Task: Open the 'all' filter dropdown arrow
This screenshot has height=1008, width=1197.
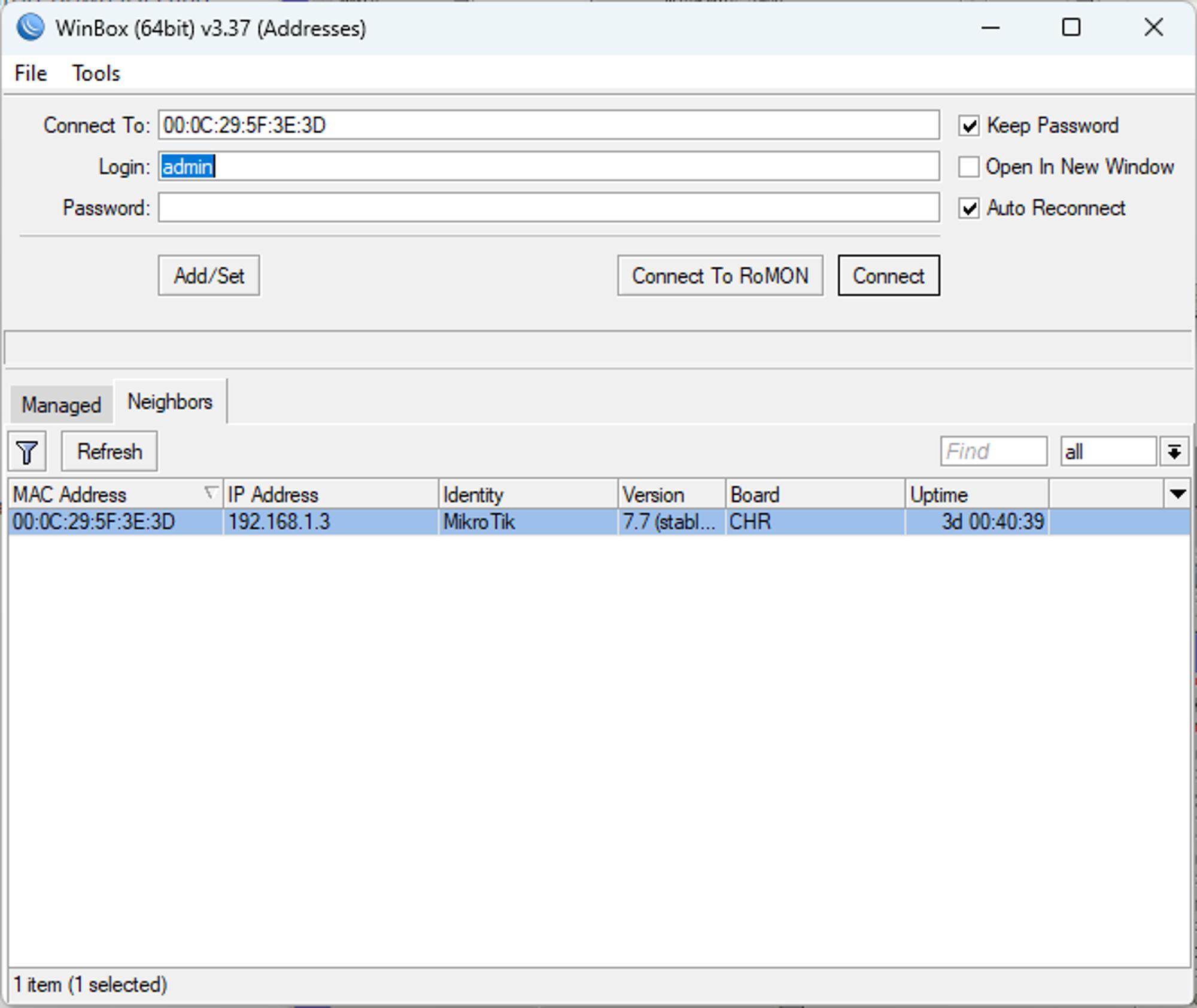Action: click(1174, 452)
